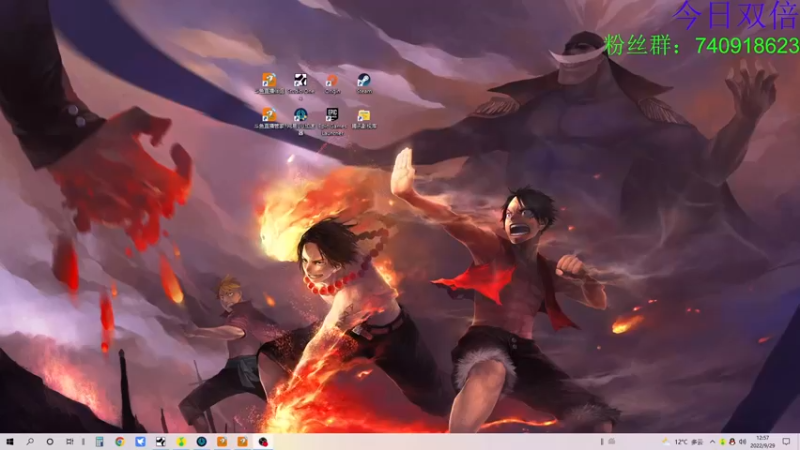Open the clock showing 12:57
Screen dimensions: 800x450
coord(763,442)
